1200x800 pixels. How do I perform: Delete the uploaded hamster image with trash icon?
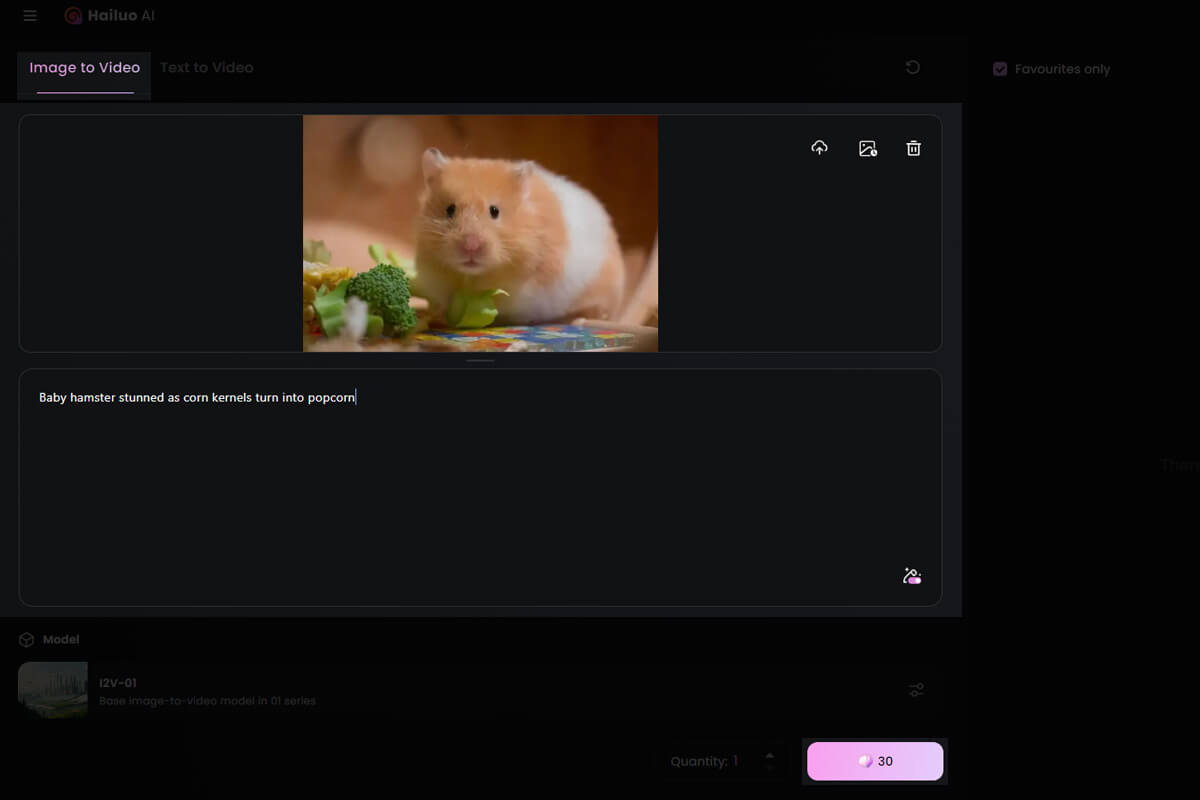913,148
